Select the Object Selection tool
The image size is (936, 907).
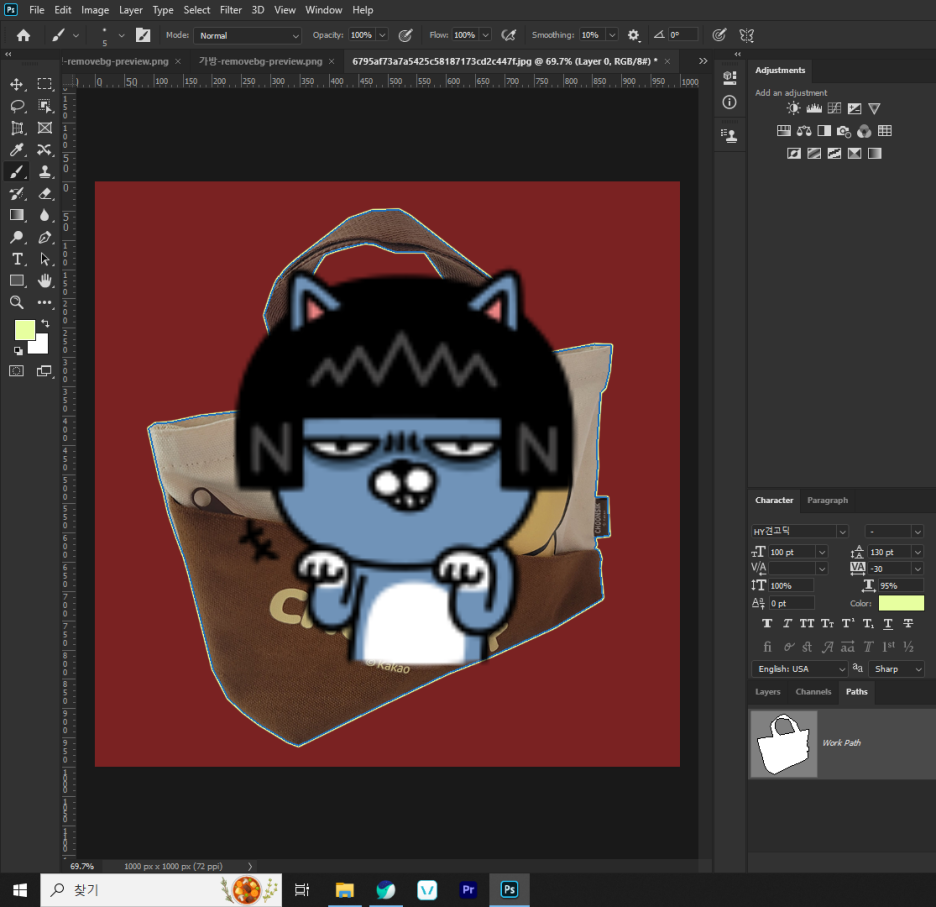(x=45, y=106)
